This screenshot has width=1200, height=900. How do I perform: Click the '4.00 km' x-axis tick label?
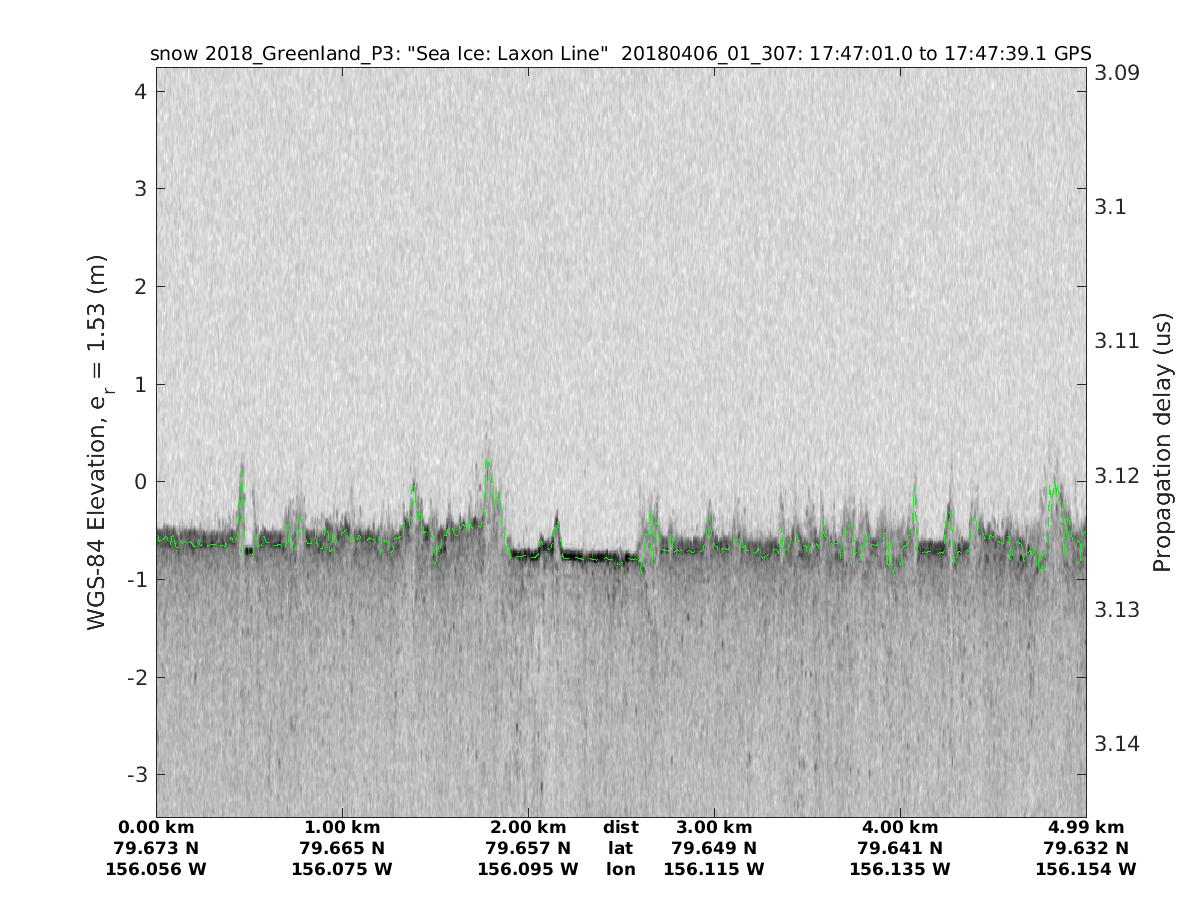click(900, 828)
